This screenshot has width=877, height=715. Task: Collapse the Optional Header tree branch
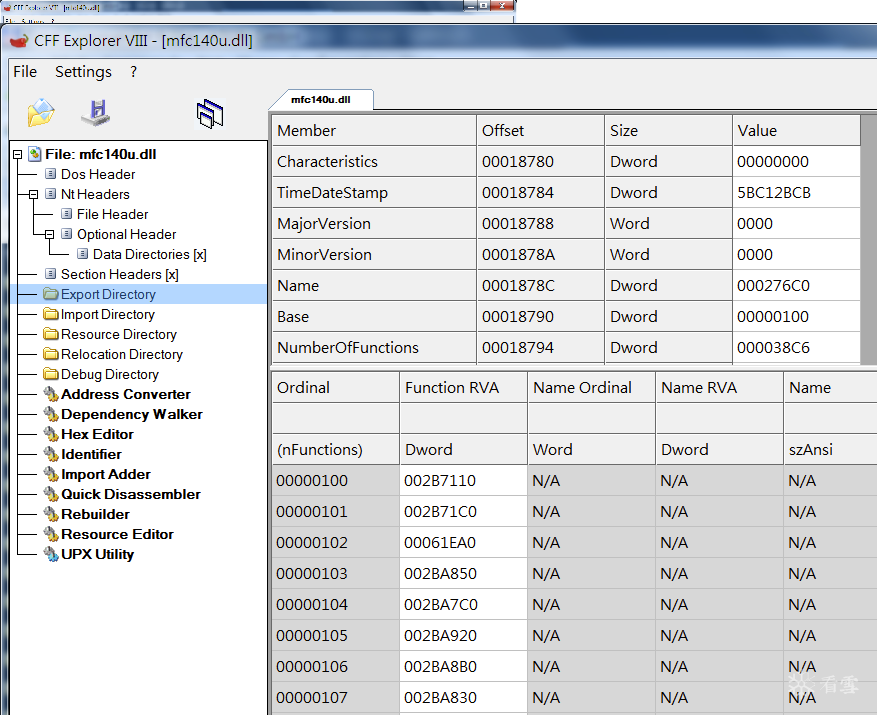pos(49,234)
